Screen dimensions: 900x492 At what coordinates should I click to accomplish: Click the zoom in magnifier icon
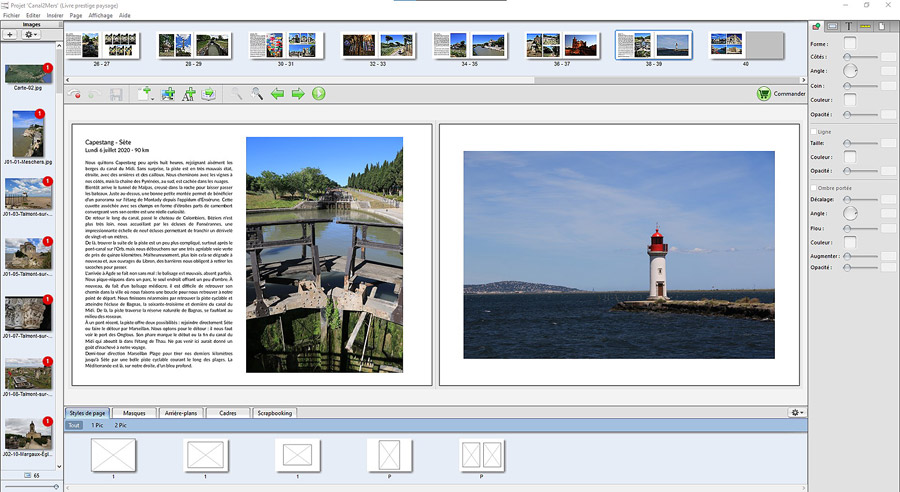pos(257,94)
